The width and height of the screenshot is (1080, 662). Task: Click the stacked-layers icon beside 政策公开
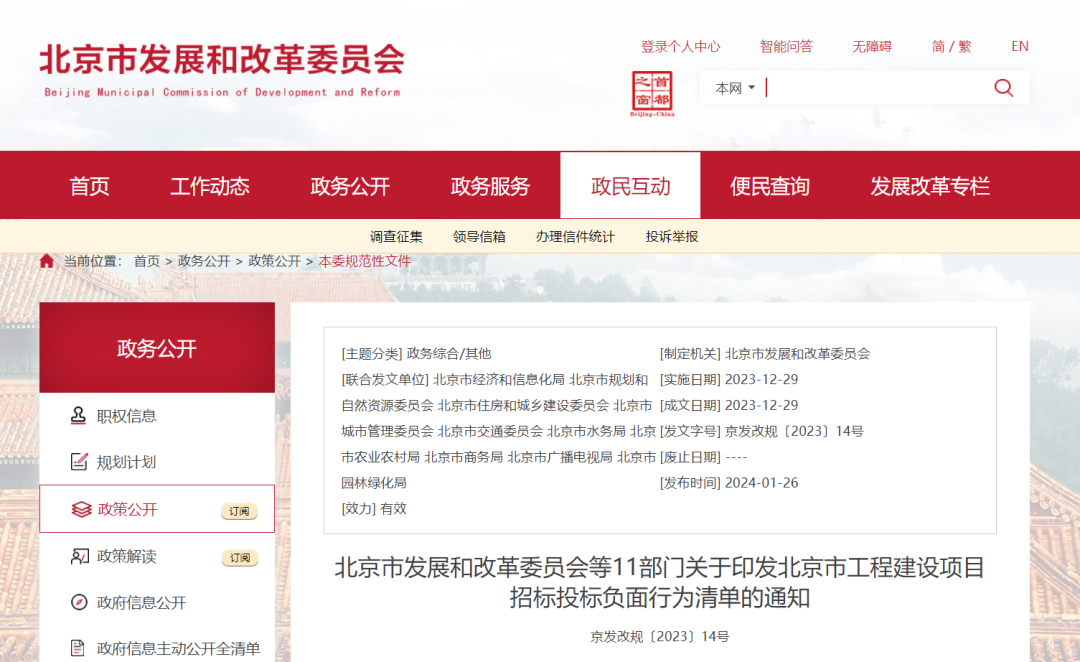[80, 509]
